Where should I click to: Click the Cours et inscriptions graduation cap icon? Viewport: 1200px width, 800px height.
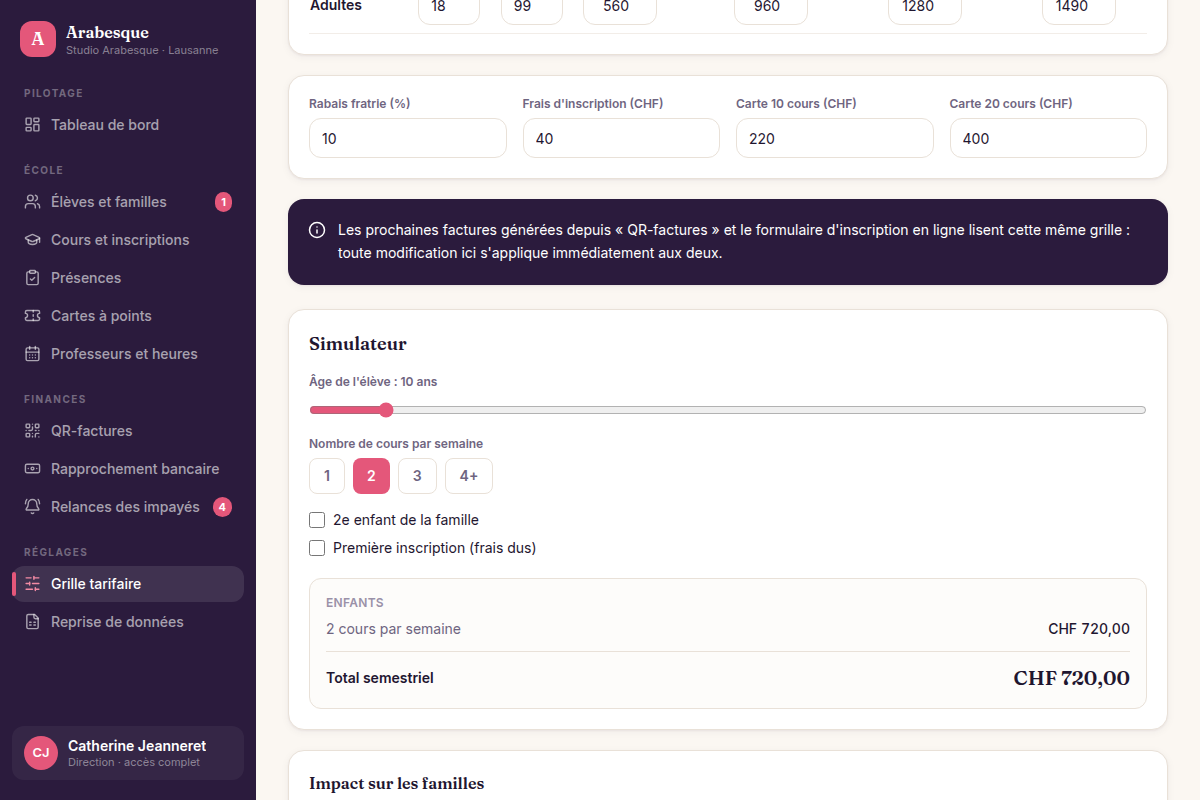click(32, 240)
